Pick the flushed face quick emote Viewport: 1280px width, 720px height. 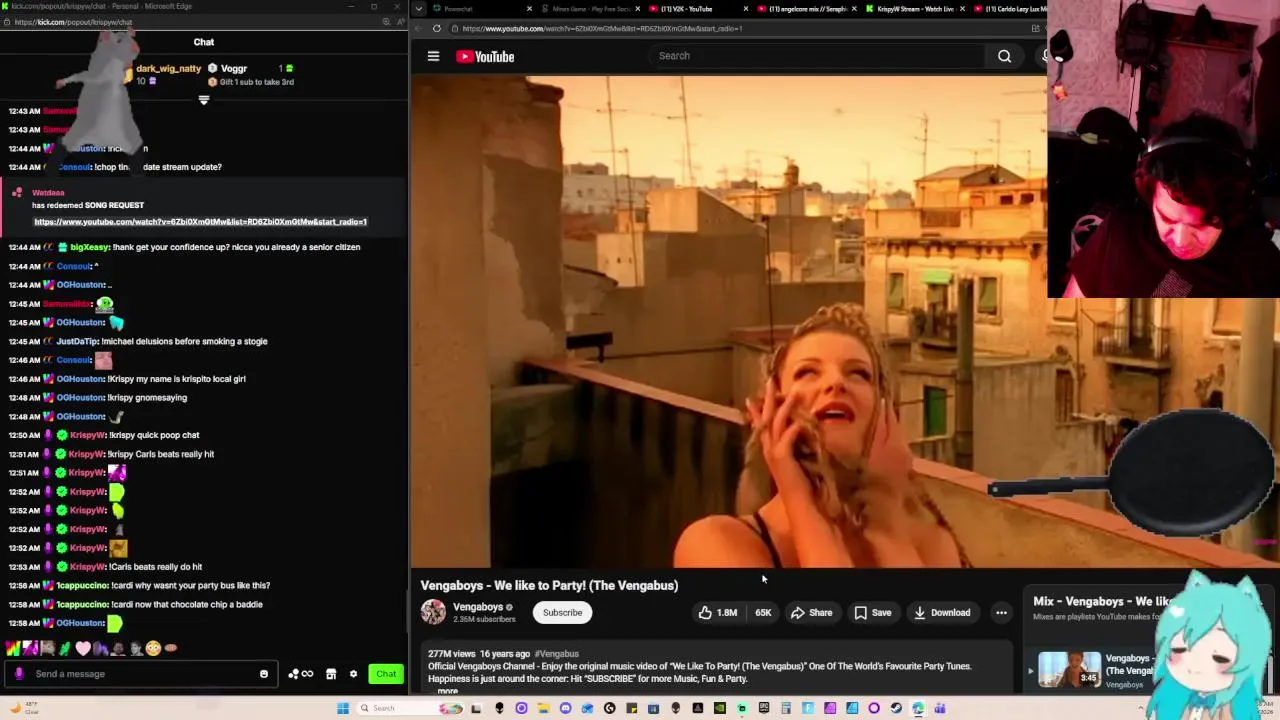coord(153,648)
